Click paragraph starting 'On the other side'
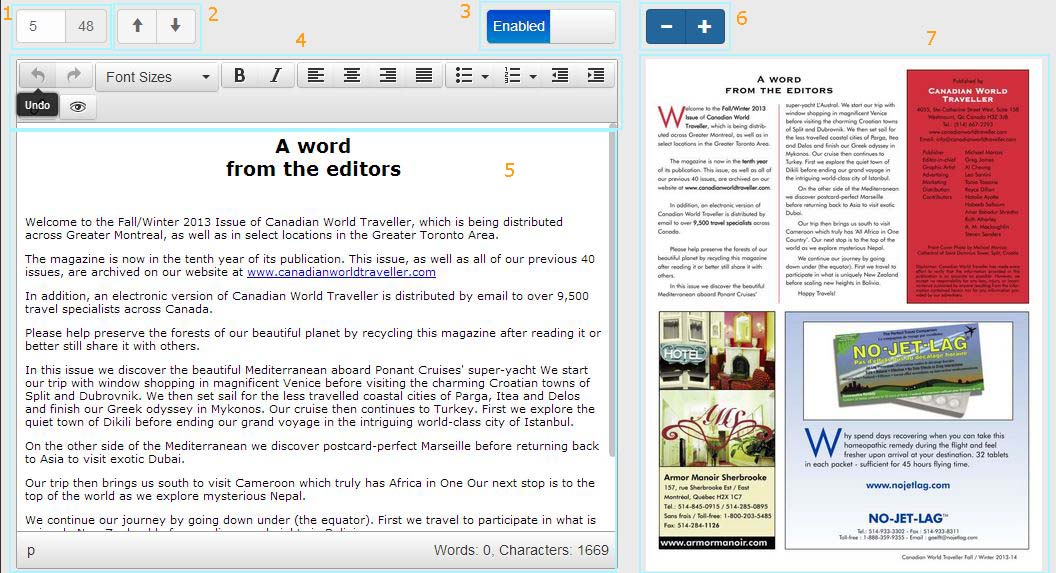Screen dimensions: 1056x573 coord(312,452)
